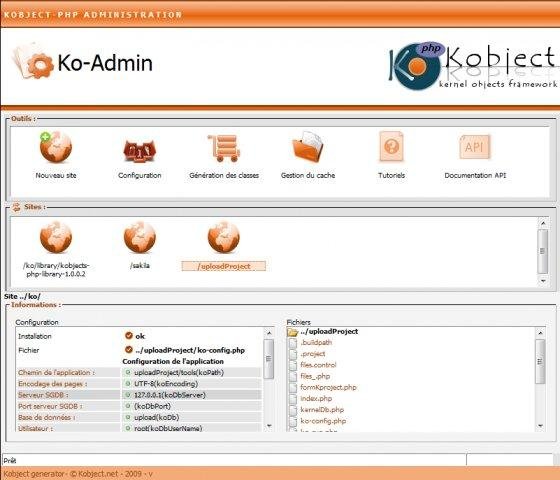Click the uploadProject/tools(koPath) value
This screenshot has width=560, height=480.
point(179,372)
